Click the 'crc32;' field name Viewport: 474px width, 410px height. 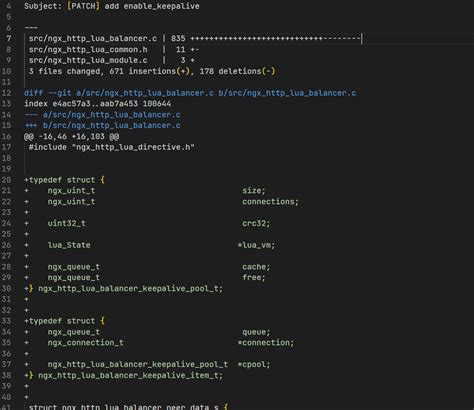(256, 223)
